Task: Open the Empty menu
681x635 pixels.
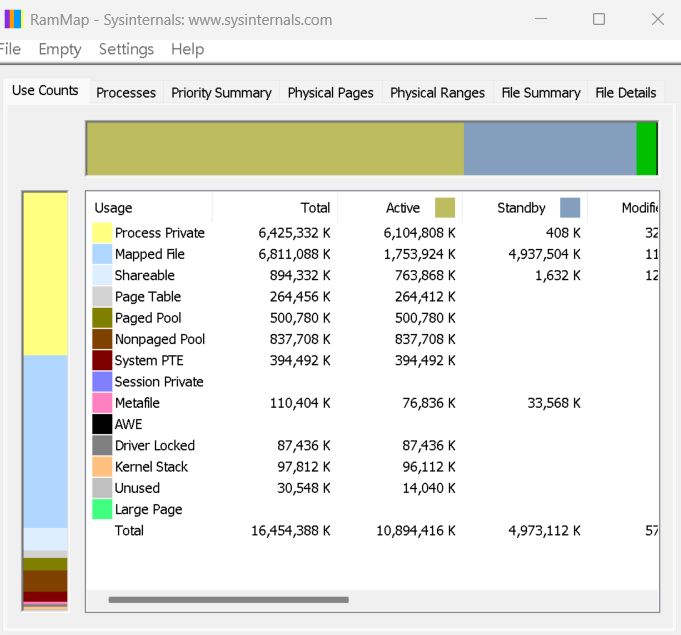Action: point(60,50)
